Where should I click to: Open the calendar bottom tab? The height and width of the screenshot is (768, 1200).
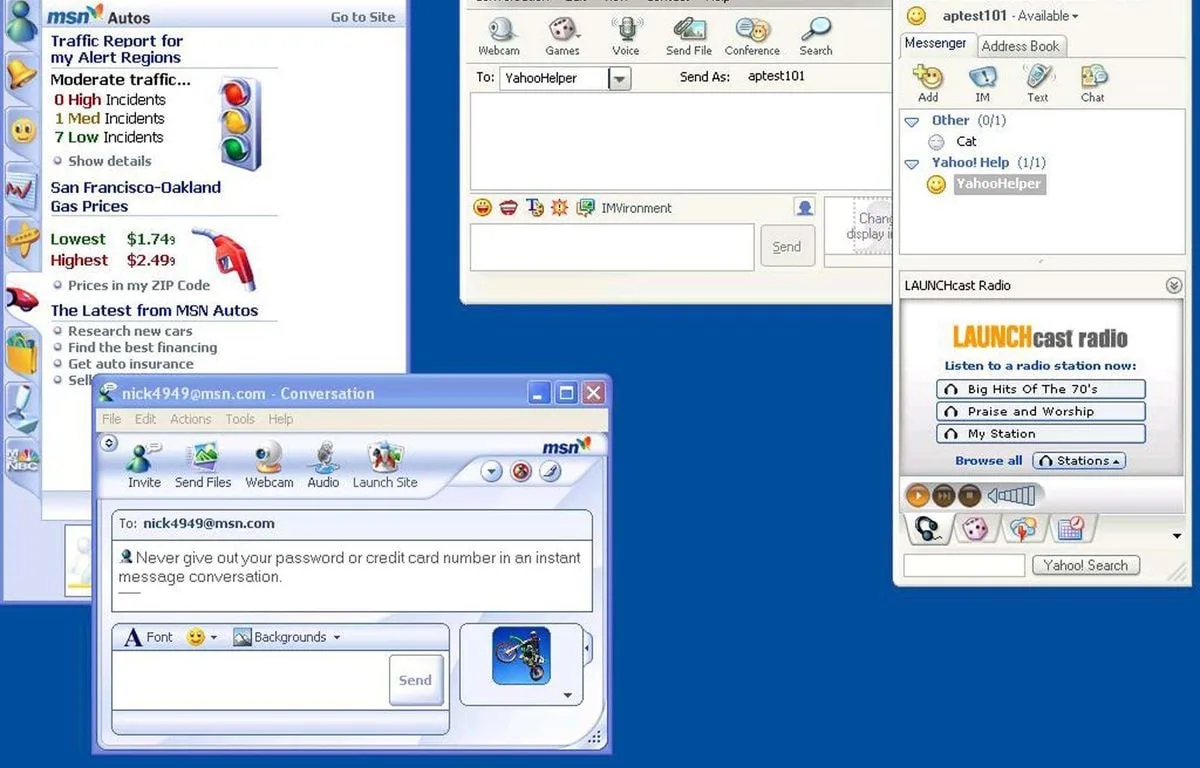(x=1070, y=528)
